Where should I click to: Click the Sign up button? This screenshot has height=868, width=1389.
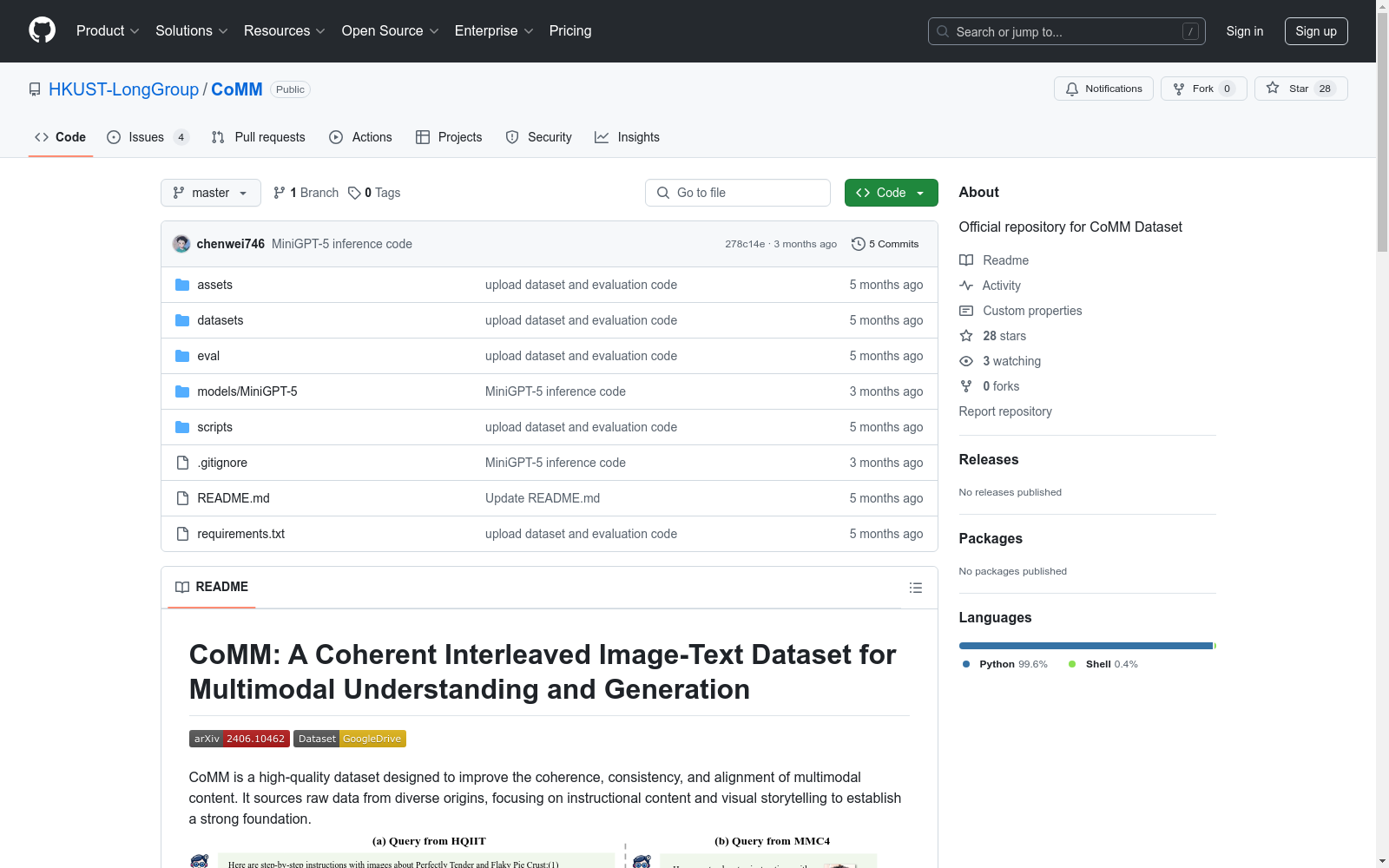click(x=1316, y=31)
